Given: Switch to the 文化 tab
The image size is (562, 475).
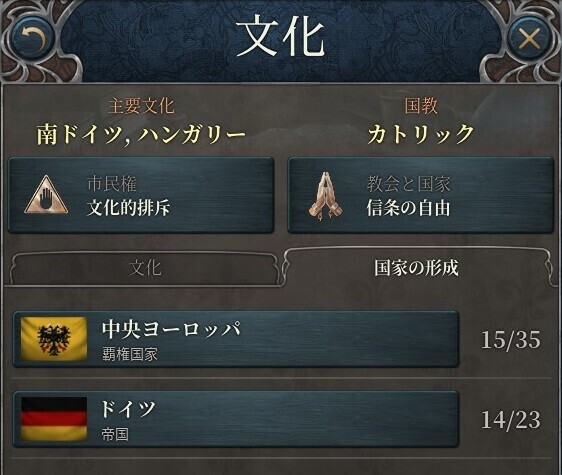Looking at the screenshot, I should [x=145, y=268].
